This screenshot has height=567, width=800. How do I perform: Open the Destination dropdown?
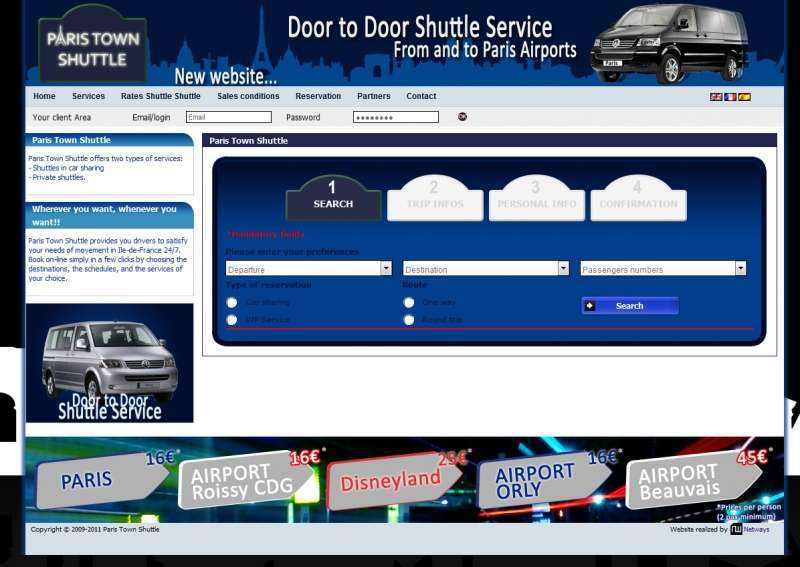coord(486,268)
